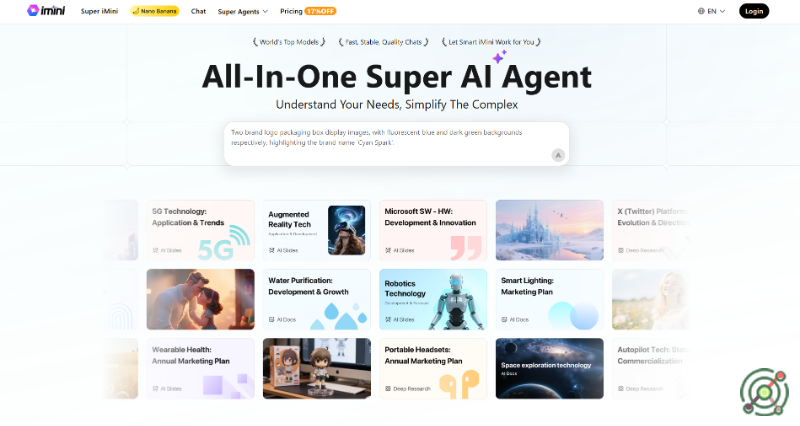
Task: Submit the prompt with the send arrow
Action: click(558, 155)
